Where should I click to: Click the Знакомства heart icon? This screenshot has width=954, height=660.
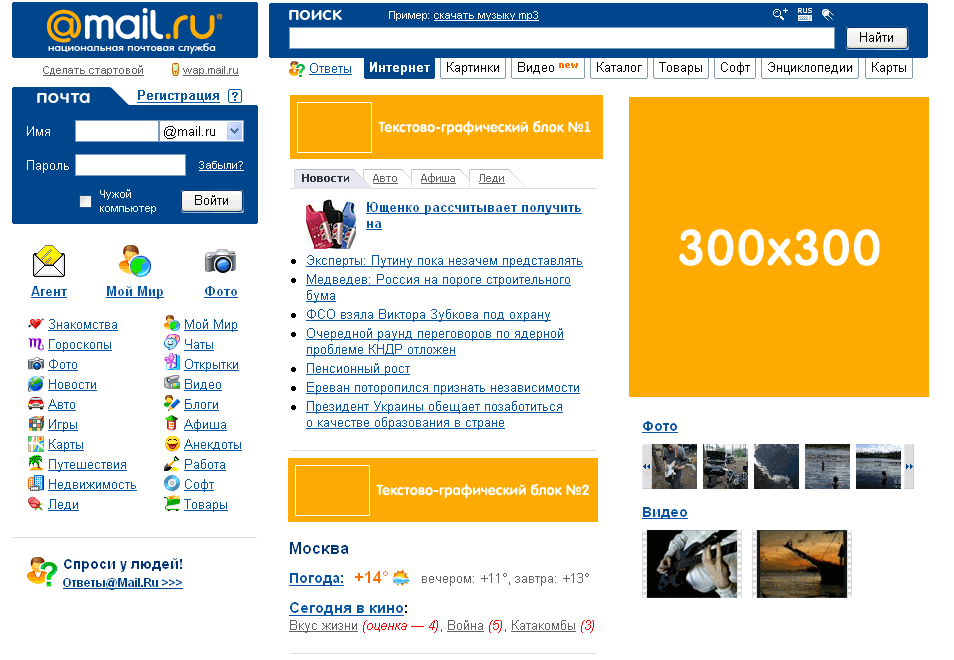pyautogui.click(x=36, y=324)
